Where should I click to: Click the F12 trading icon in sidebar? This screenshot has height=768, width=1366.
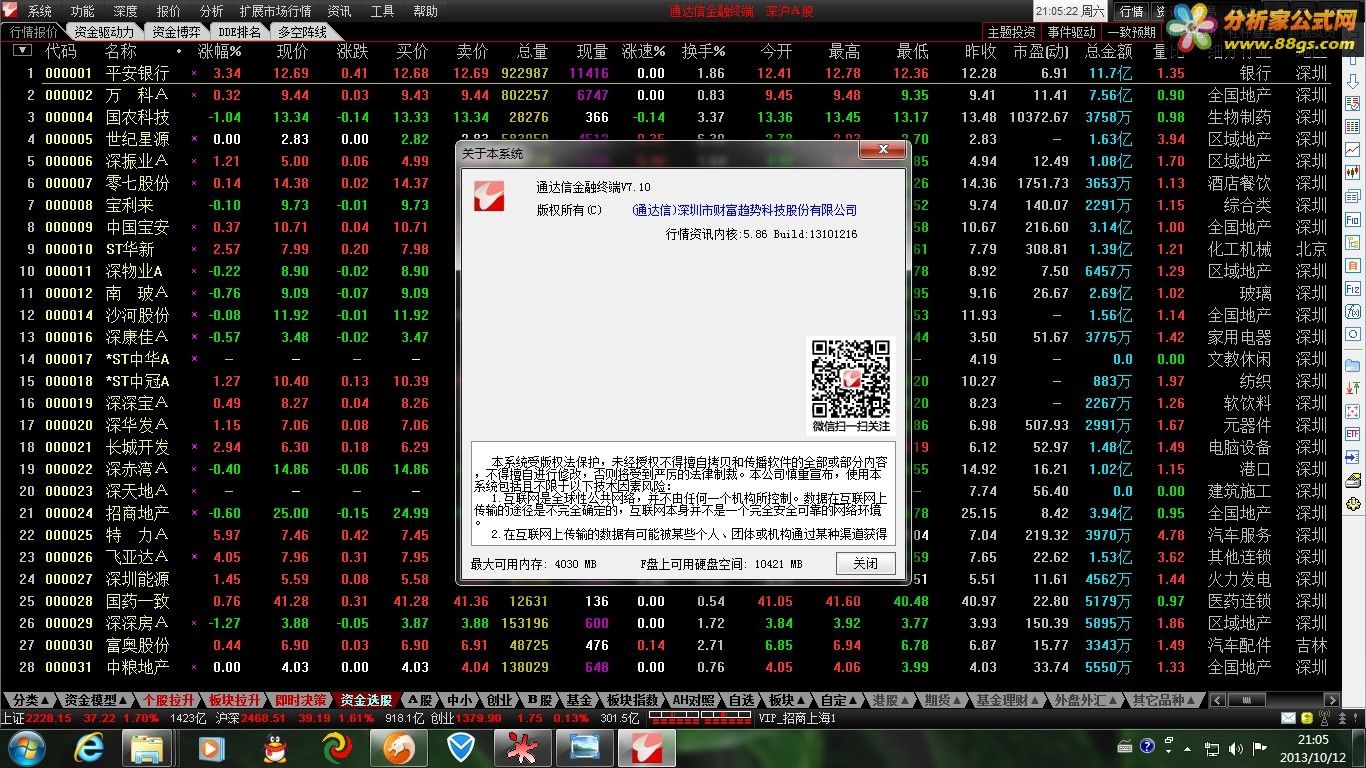tap(1353, 288)
